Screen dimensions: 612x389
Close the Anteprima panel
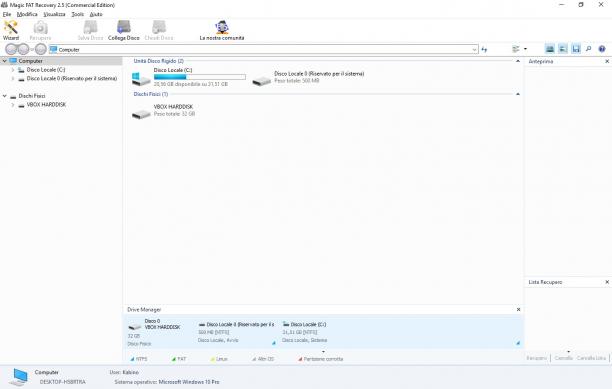pyautogui.click(x=607, y=61)
